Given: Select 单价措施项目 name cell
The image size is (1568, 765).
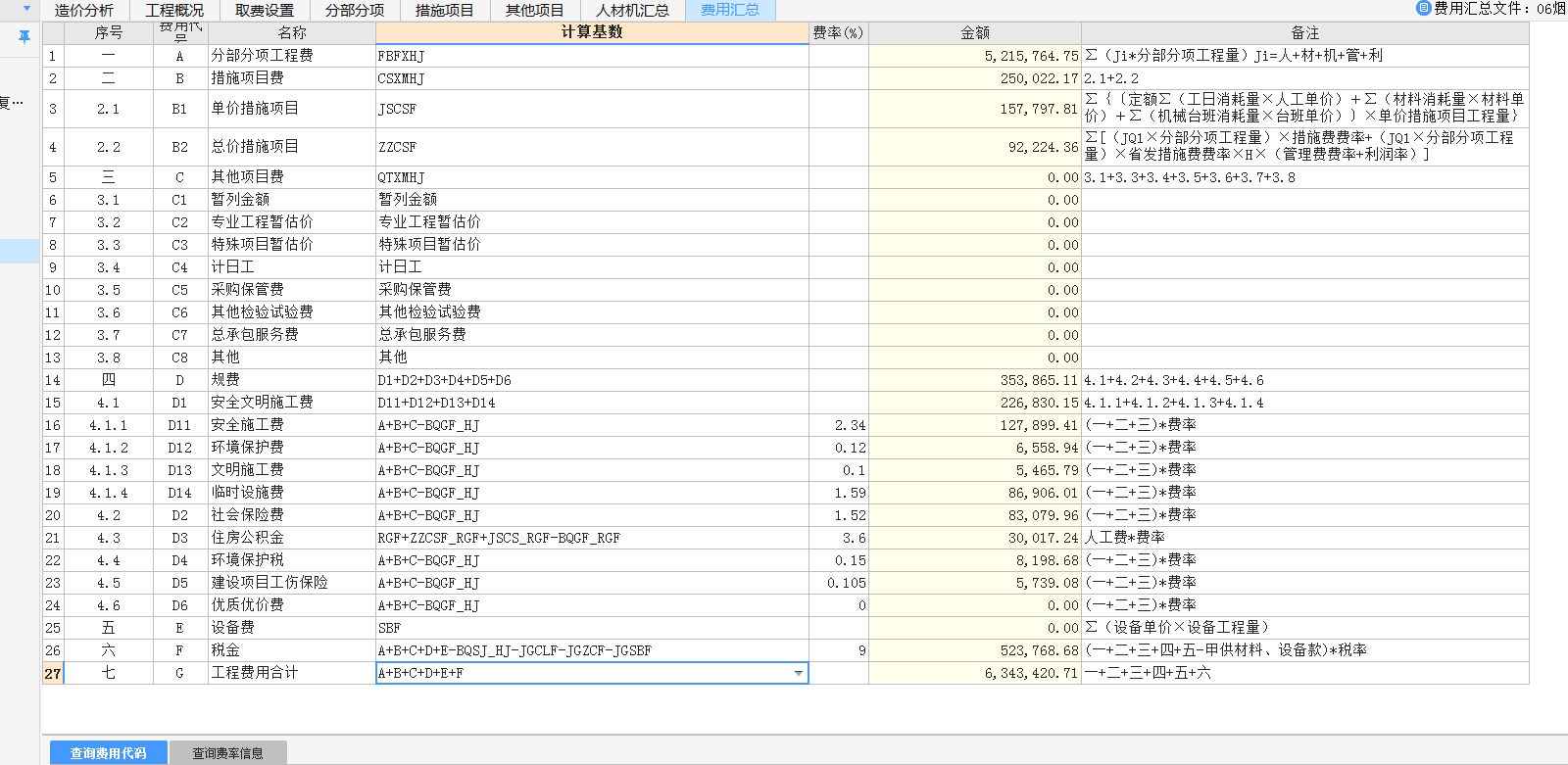Looking at the screenshot, I should click(x=292, y=109).
